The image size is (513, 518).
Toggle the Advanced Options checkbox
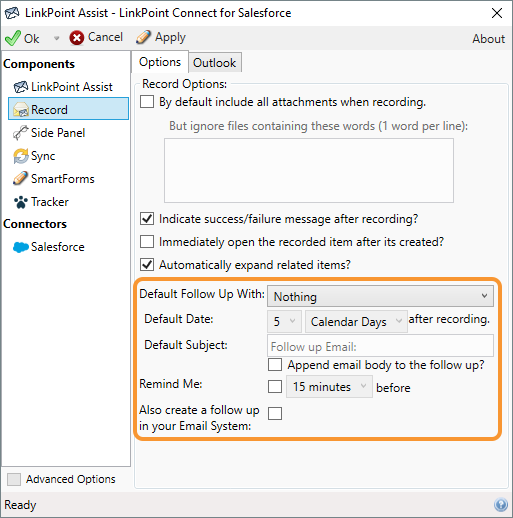[14, 479]
